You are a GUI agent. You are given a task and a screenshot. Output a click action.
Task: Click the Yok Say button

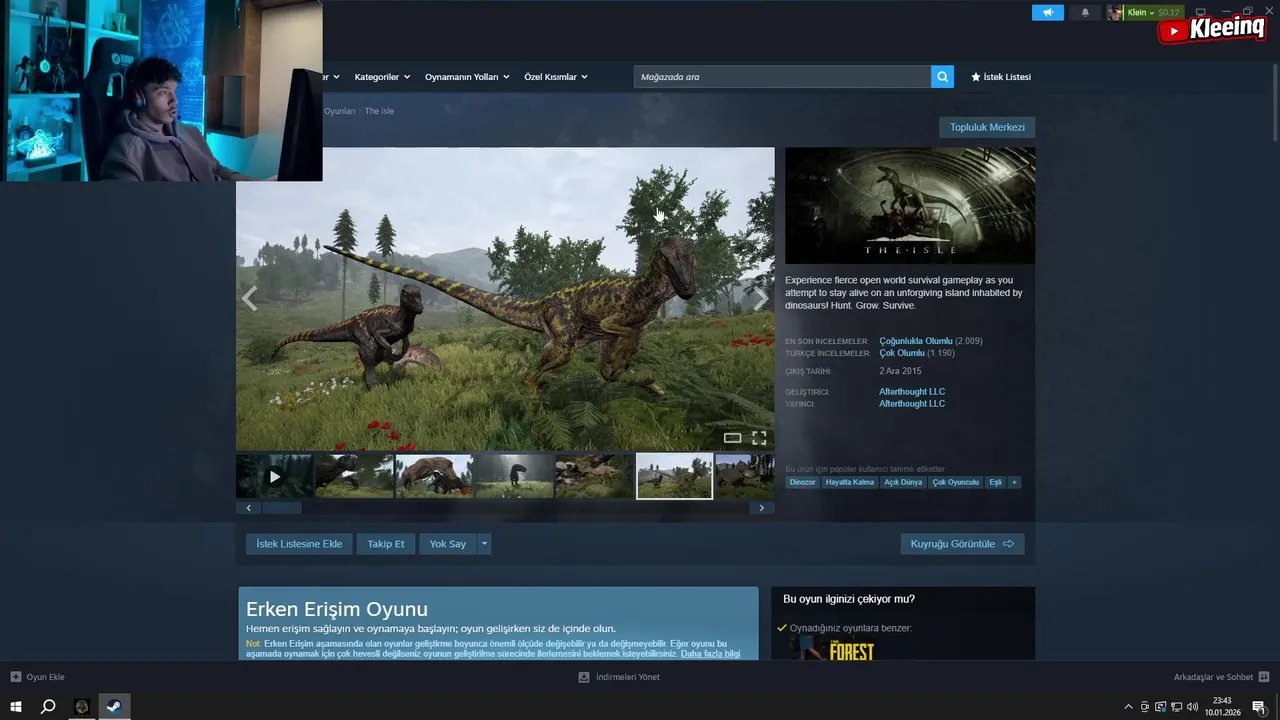pos(448,544)
